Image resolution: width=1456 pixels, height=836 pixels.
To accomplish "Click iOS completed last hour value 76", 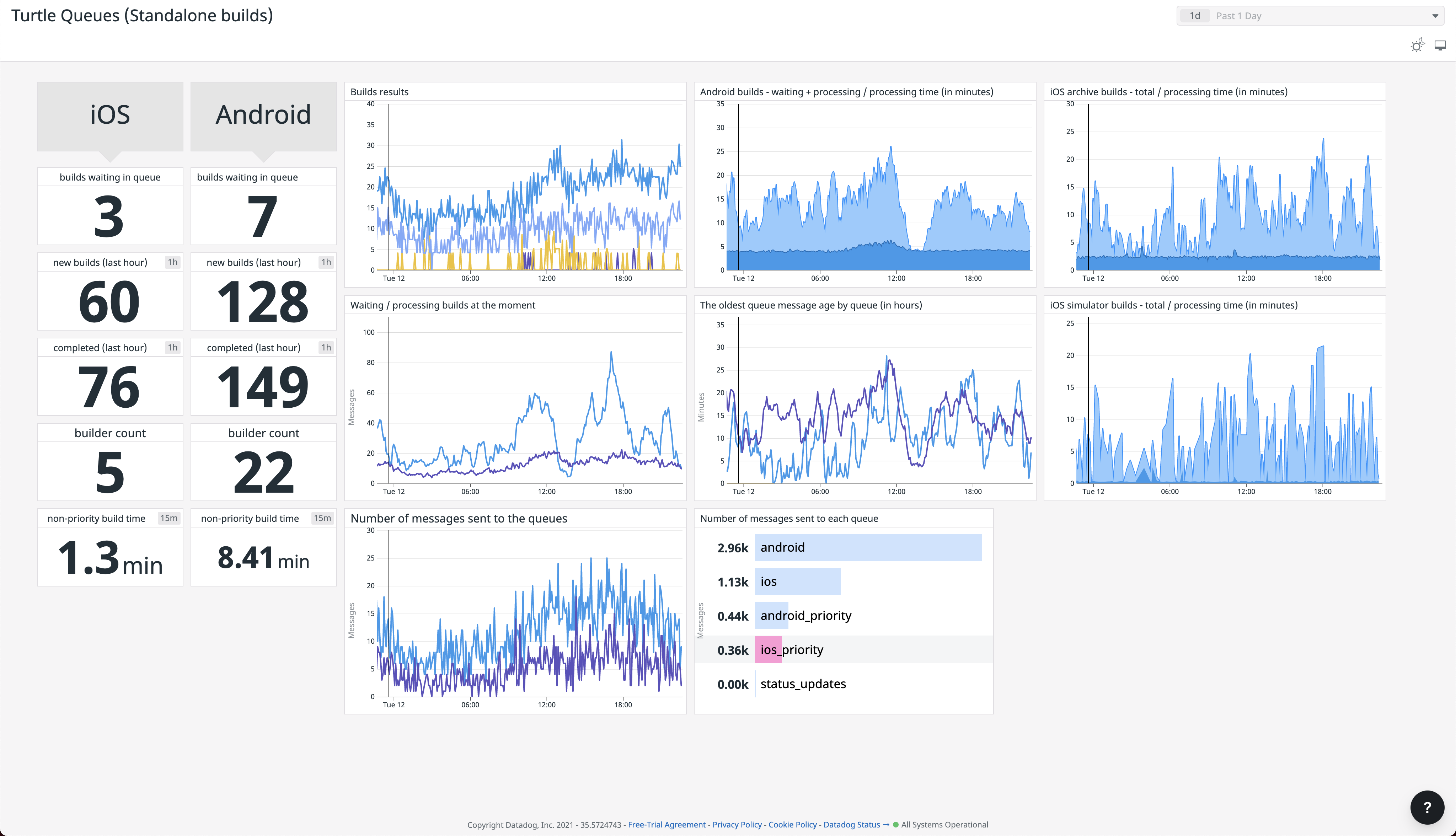I will 109,387.
